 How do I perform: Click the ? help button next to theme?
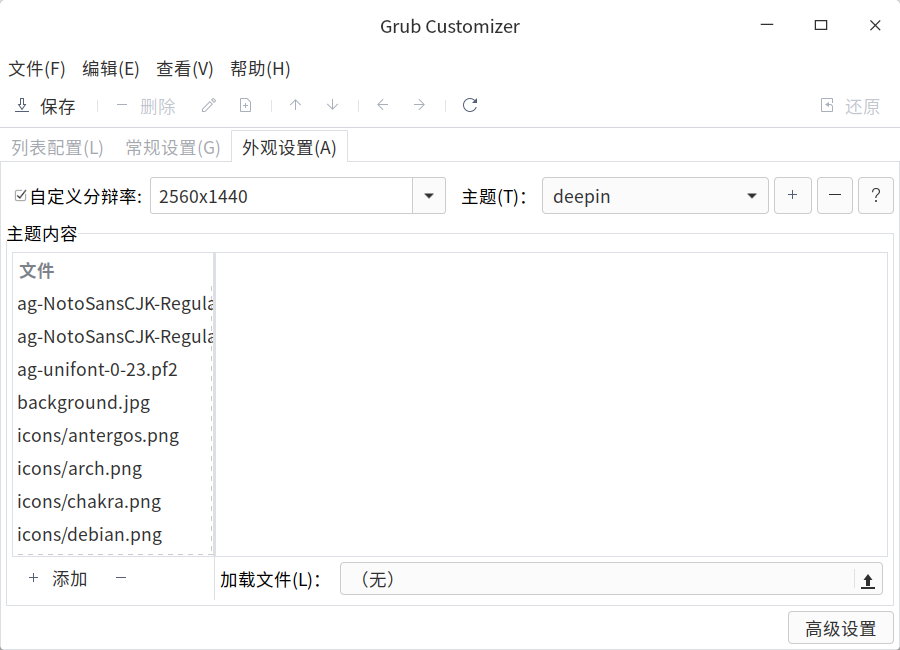876,195
